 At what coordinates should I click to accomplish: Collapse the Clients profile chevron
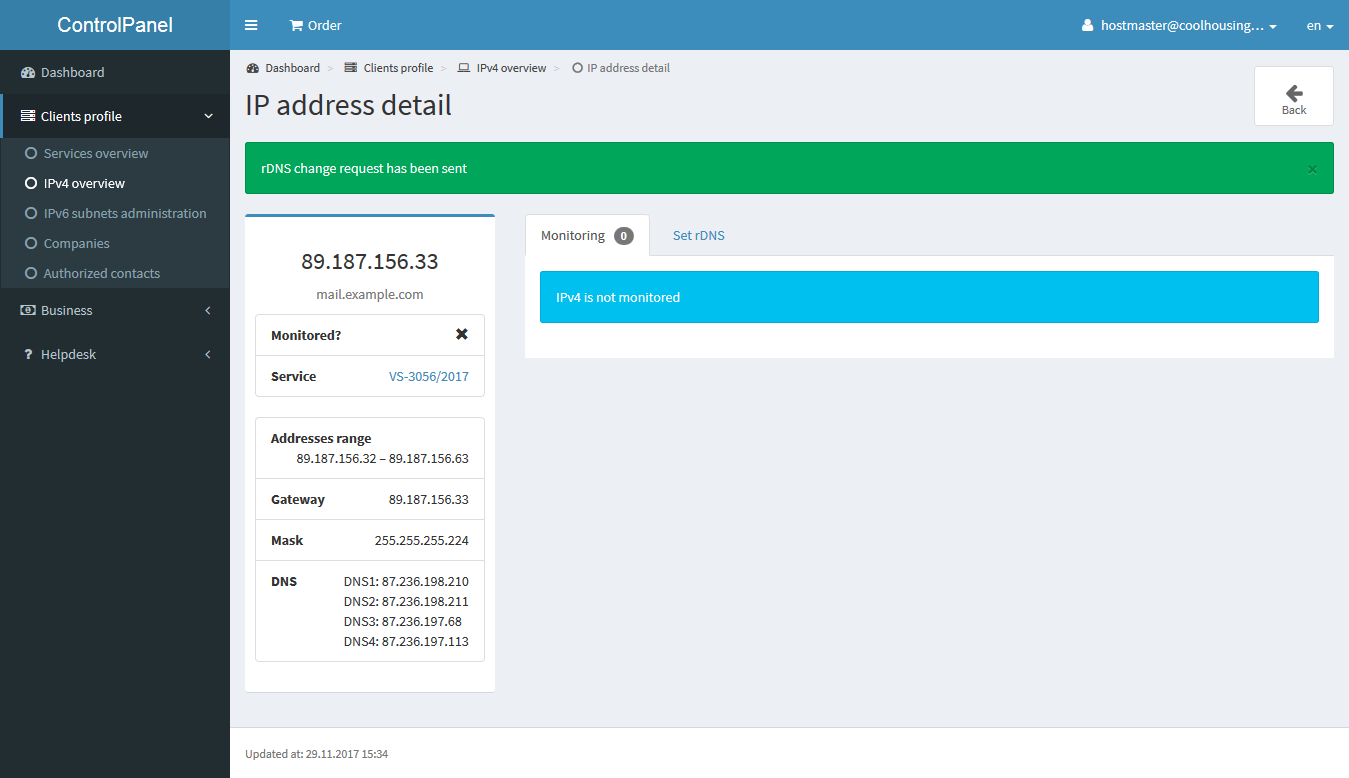(x=209, y=116)
